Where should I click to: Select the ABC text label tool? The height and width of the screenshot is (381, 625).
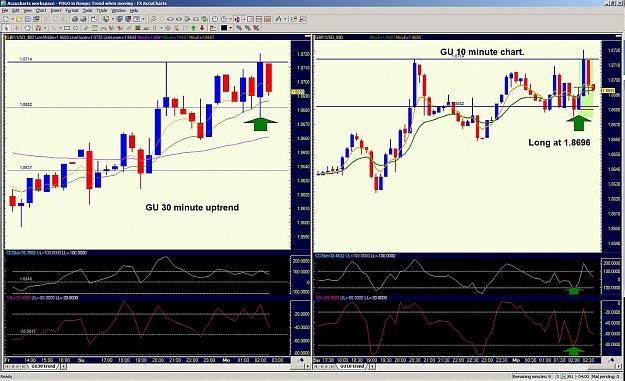click(146, 28)
